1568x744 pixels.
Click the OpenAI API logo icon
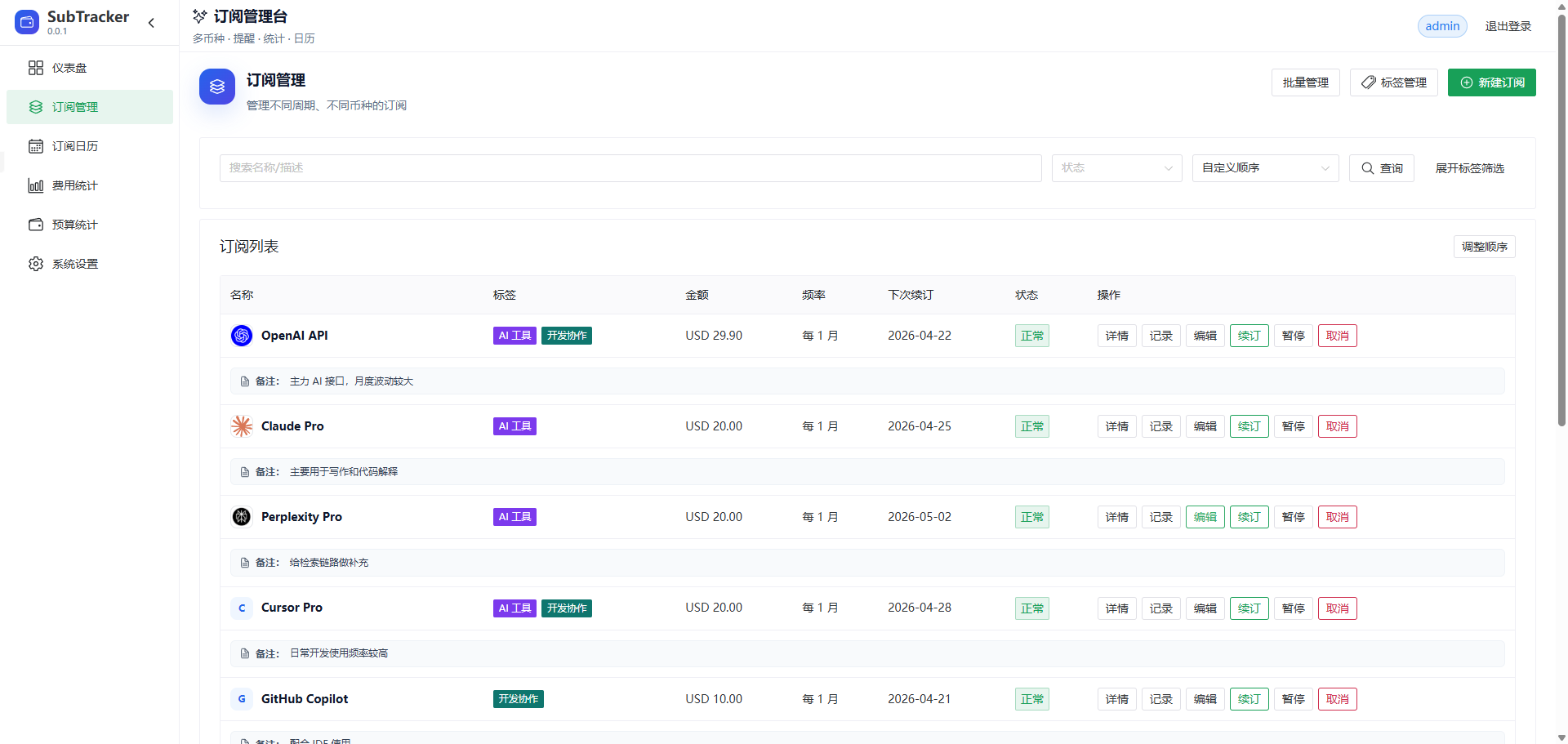[x=242, y=336]
